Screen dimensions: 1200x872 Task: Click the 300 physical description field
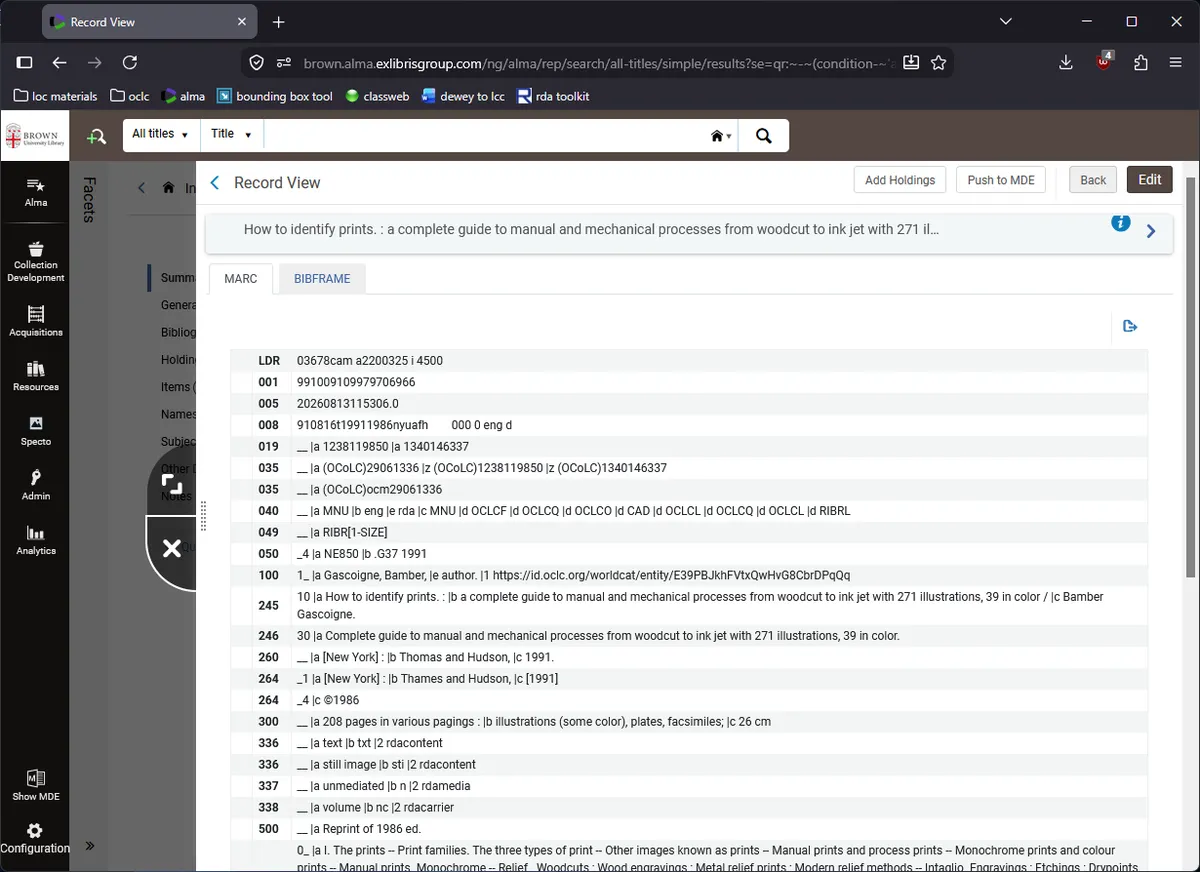pyautogui.click(x=688, y=722)
